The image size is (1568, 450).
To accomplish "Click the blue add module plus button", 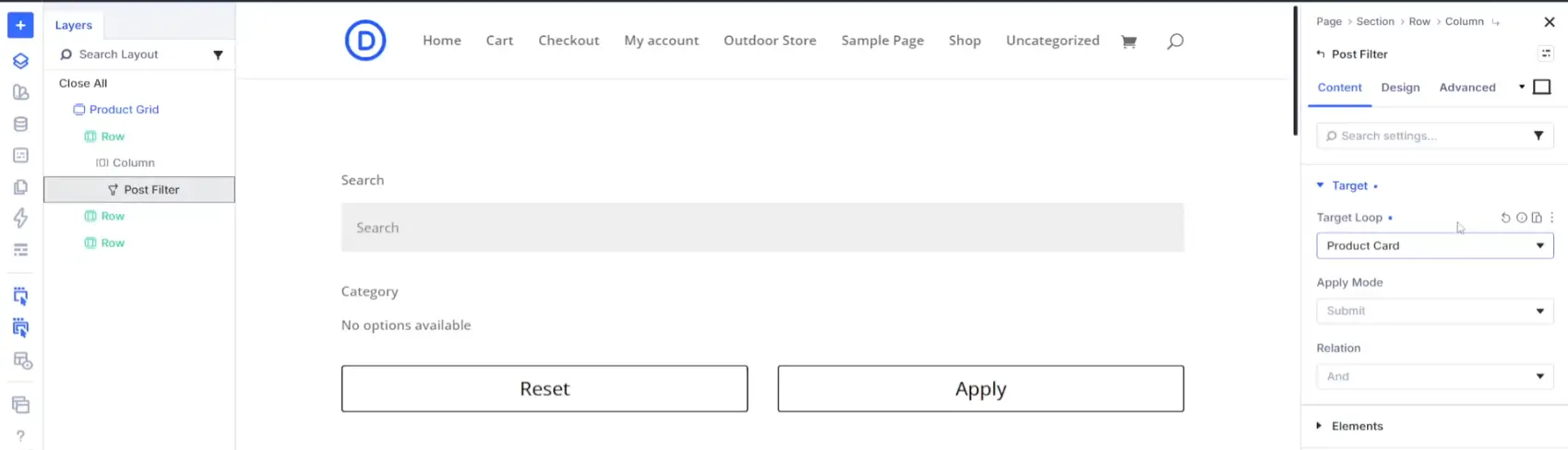I will tap(20, 25).
